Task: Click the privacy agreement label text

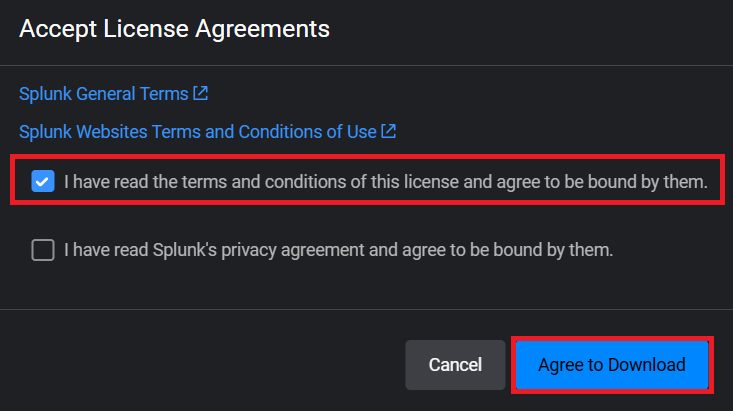Action: 338,250
